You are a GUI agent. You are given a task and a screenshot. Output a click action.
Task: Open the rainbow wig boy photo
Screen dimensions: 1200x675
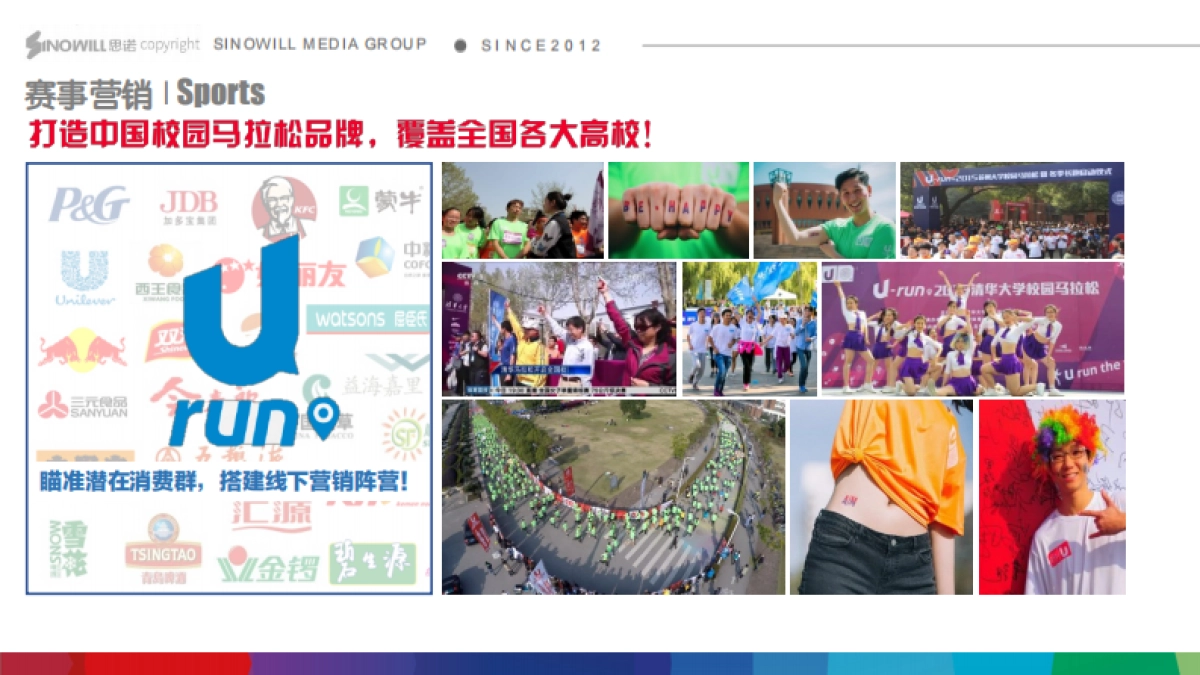tap(1052, 497)
